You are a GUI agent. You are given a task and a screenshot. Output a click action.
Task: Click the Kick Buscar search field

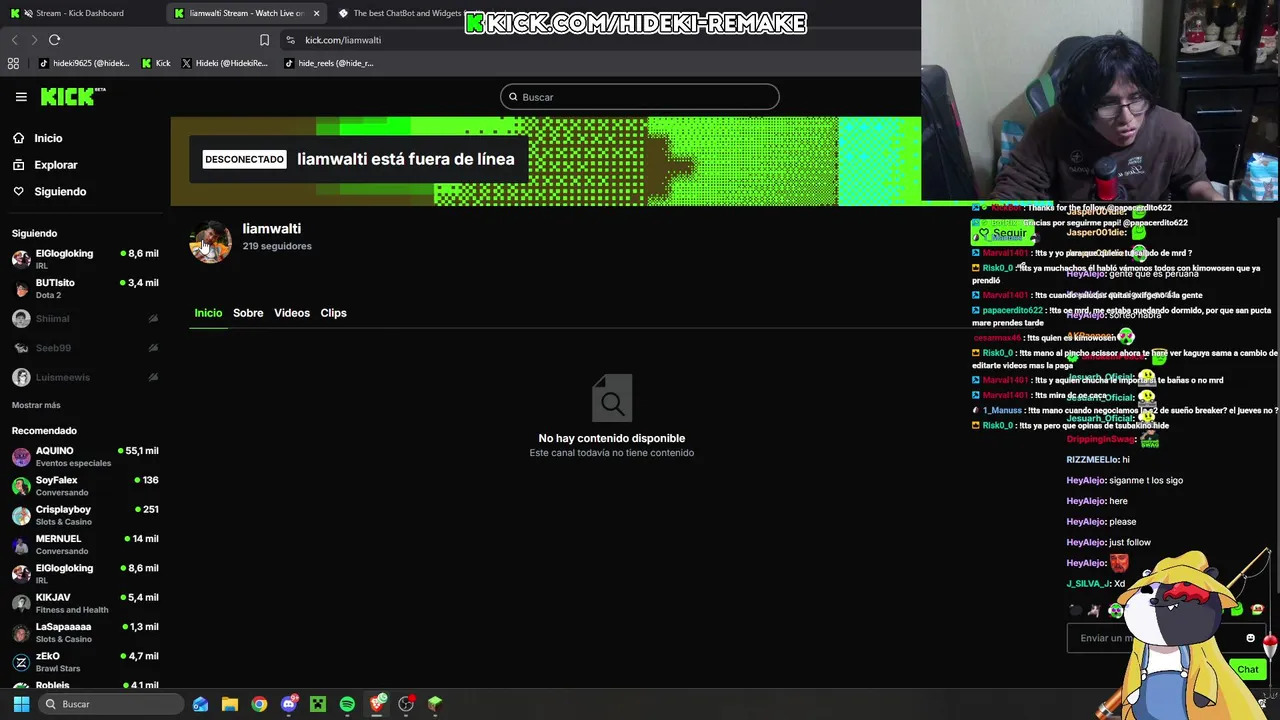coord(640,97)
